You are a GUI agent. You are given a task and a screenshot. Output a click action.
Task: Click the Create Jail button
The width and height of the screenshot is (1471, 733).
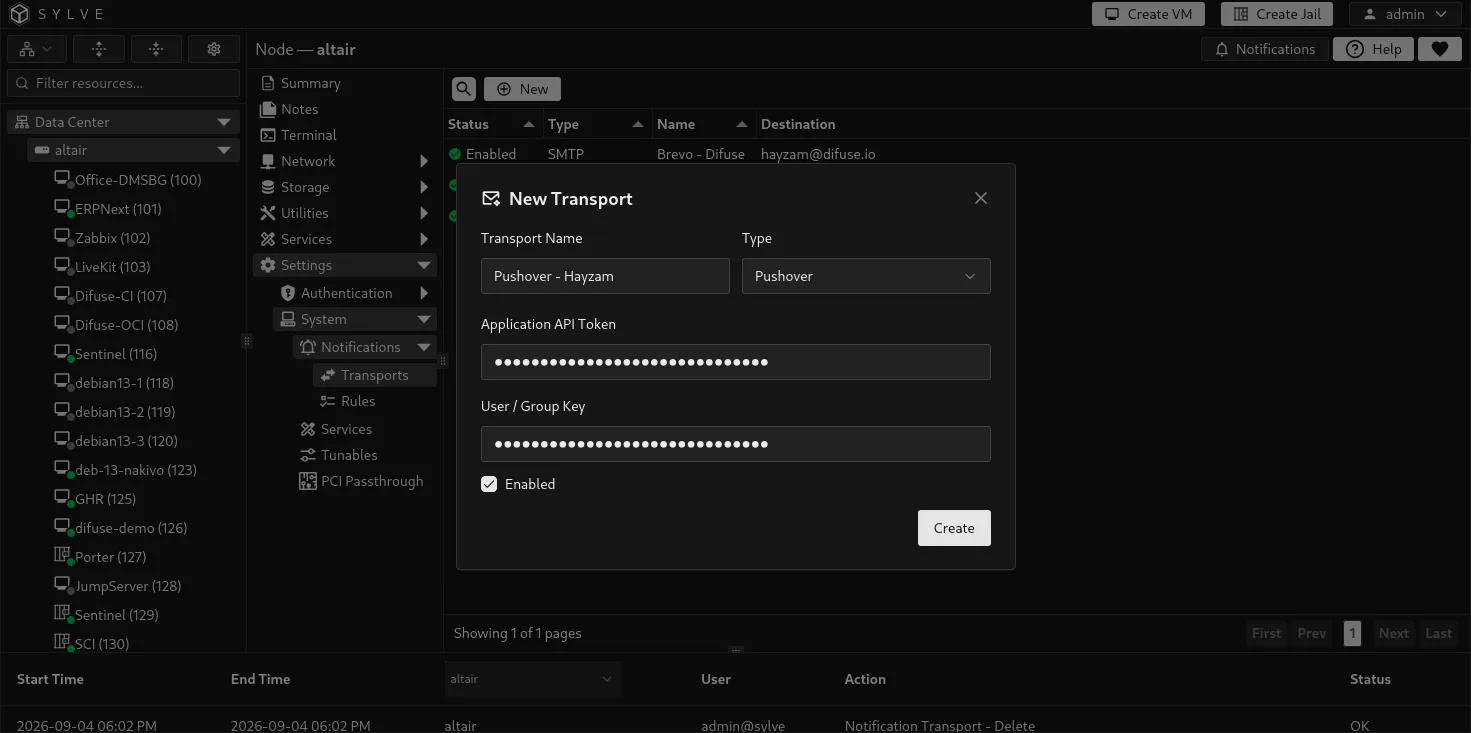(1277, 14)
